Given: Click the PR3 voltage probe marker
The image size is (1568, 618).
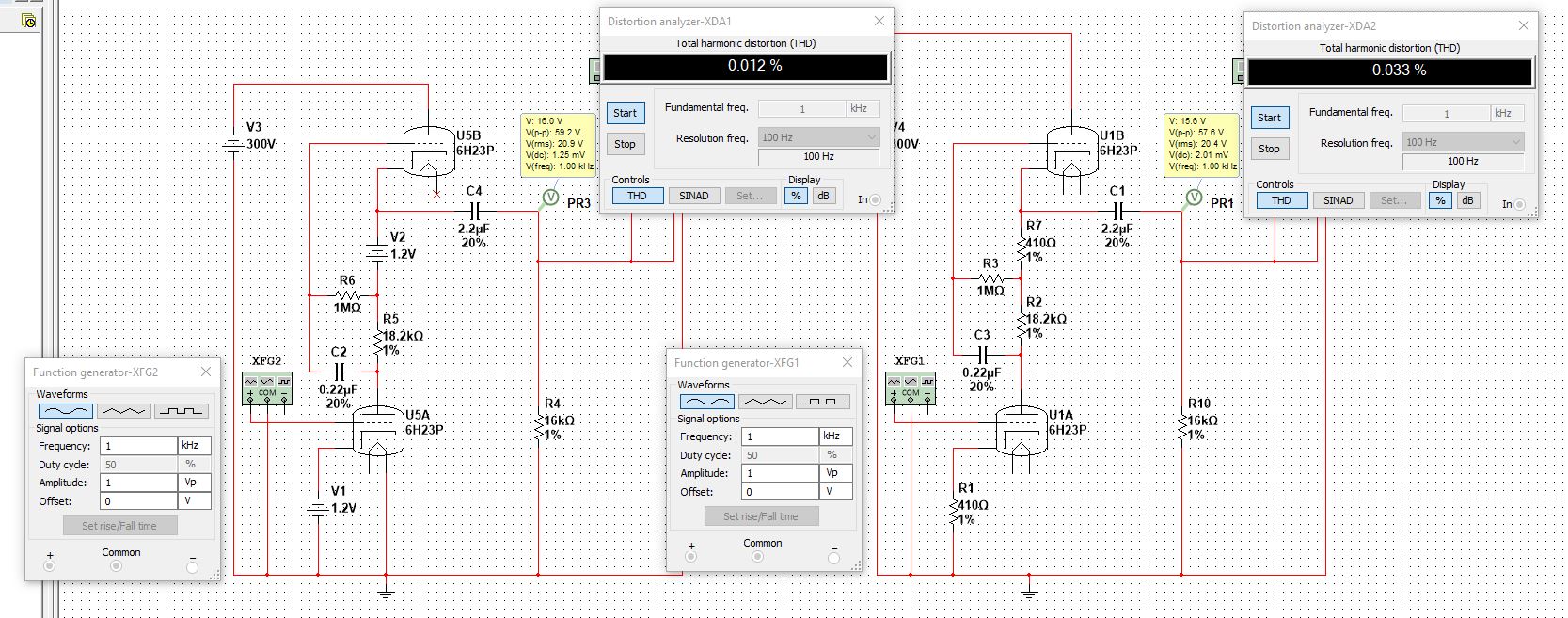Looking at the screenshot, I should tap(550, 198).
